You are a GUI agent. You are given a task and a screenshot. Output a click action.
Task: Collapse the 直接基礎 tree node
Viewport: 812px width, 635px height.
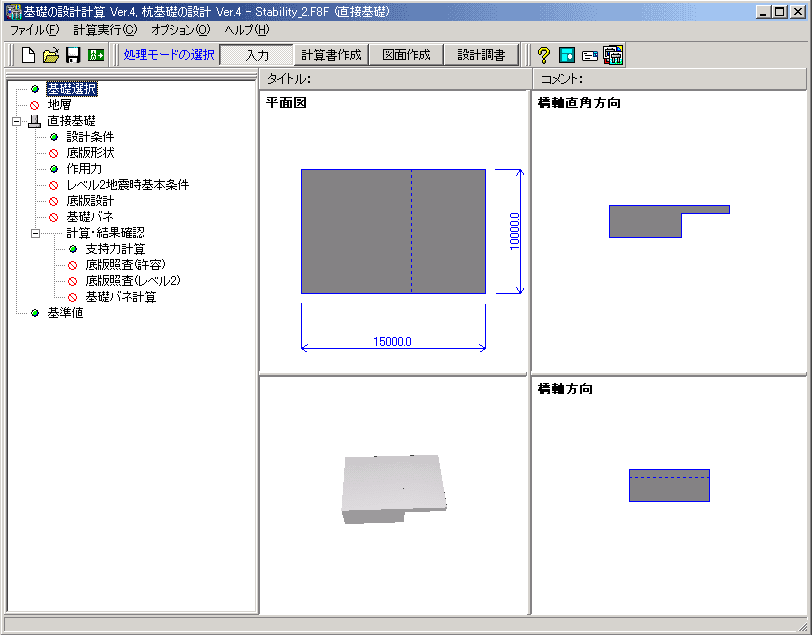click(x=17, y=121)
